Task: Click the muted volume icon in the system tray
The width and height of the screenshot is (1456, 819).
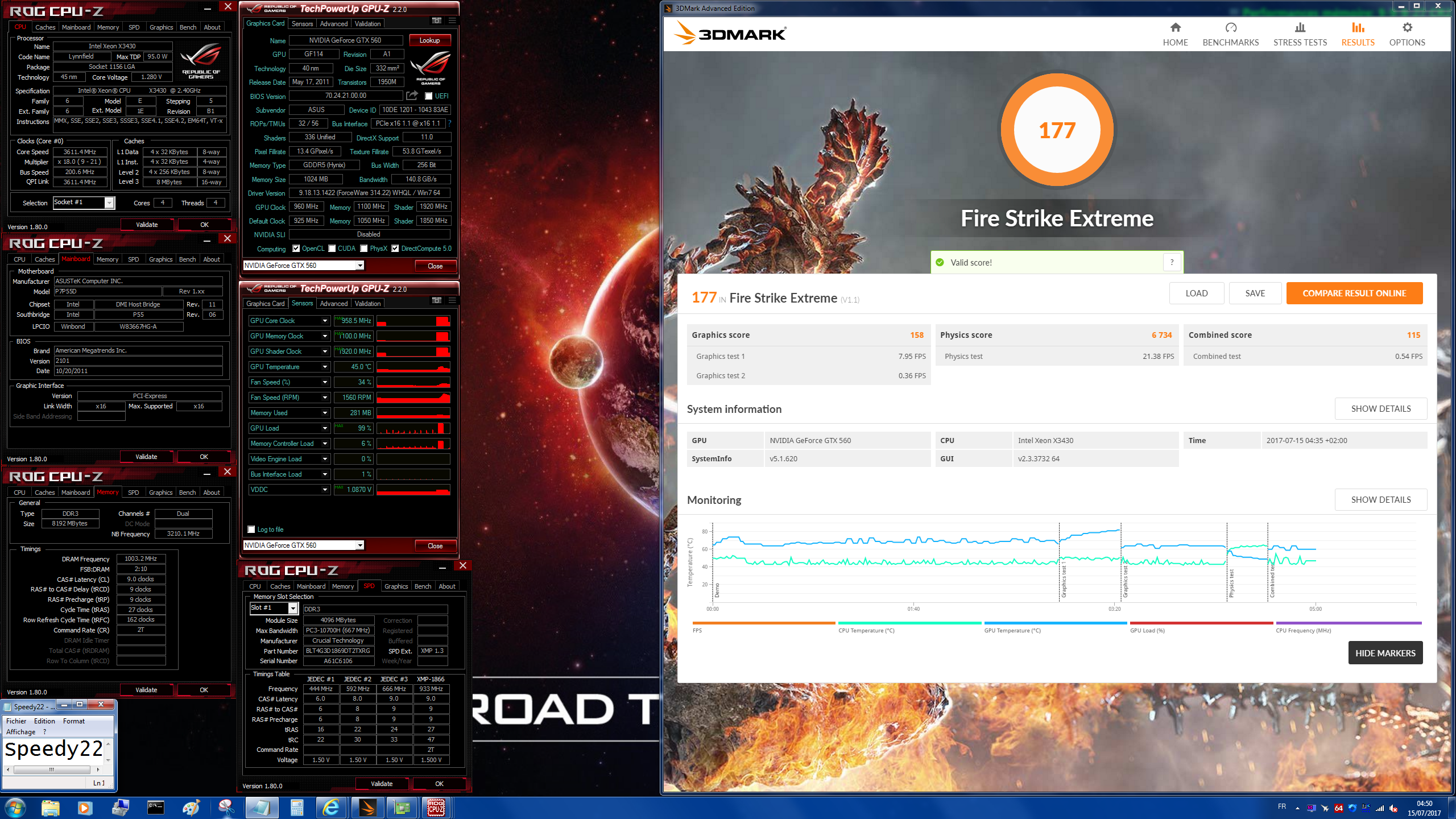Action: click(x=1393, y=808)
